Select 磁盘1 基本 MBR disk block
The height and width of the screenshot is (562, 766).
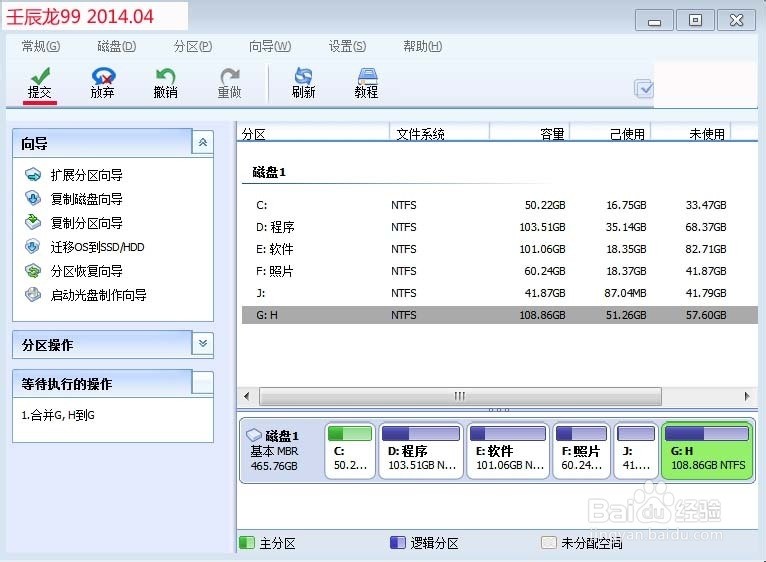[x=280, y=451]
